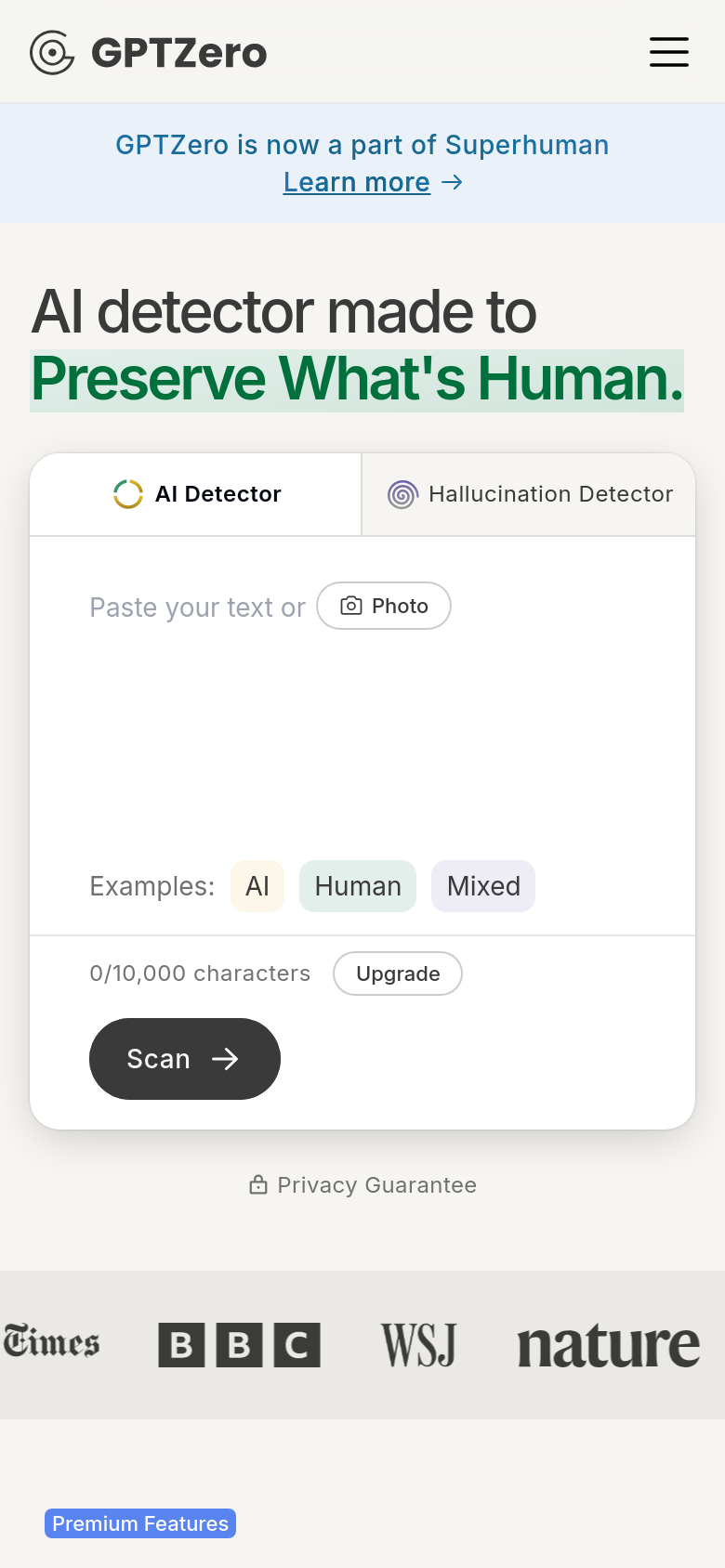
Task: Click the GPTZero spiral logo icon
Action: pyautogui.click(x=52, y=52)
